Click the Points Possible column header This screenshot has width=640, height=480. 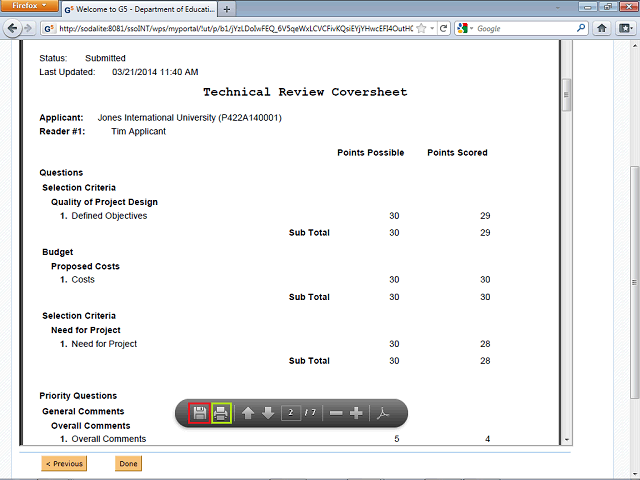(371, 153)
